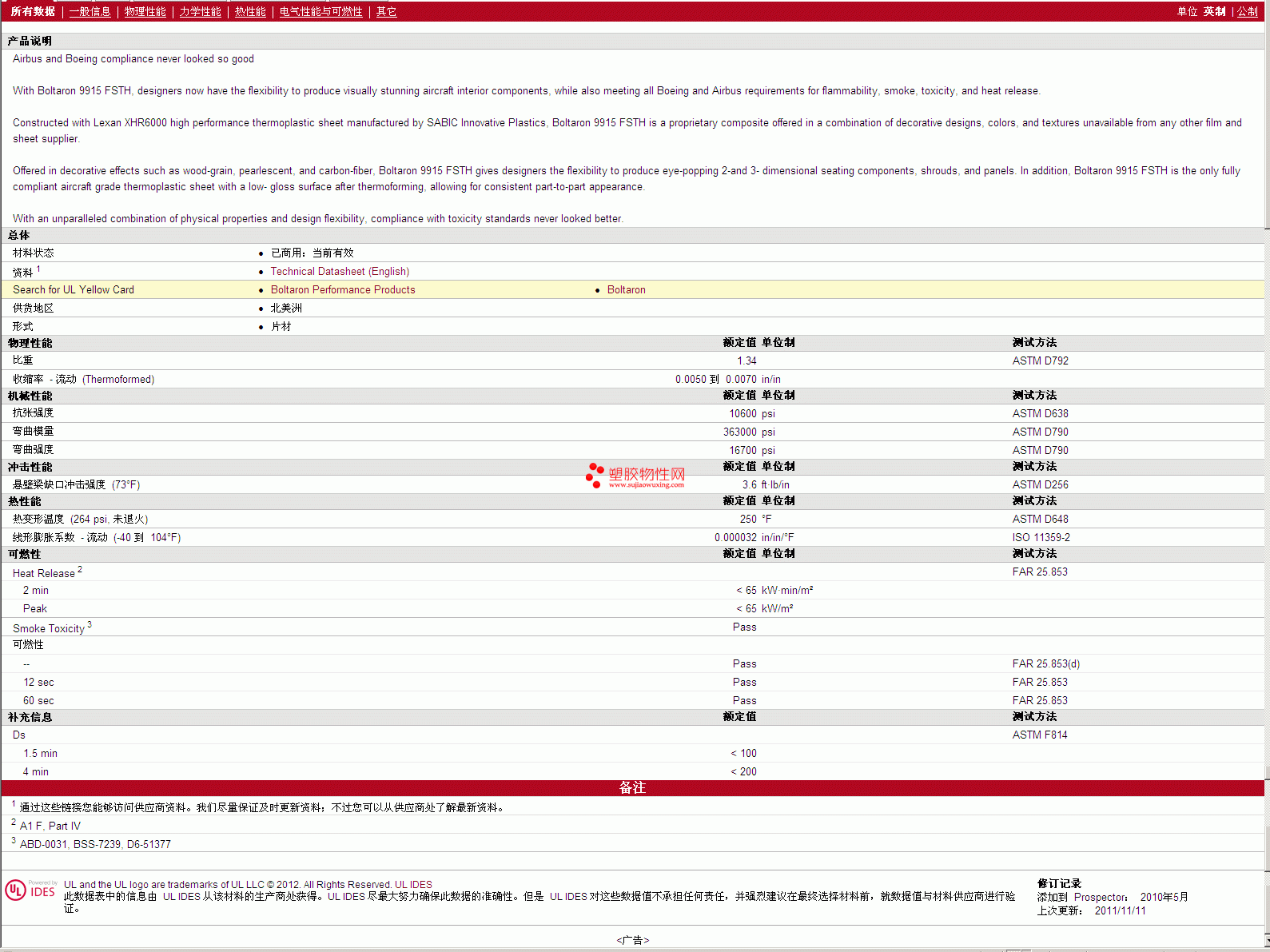Click the 抗张强度 value 10600
This screenshot has width=1270, height=952.
point(742,414)
